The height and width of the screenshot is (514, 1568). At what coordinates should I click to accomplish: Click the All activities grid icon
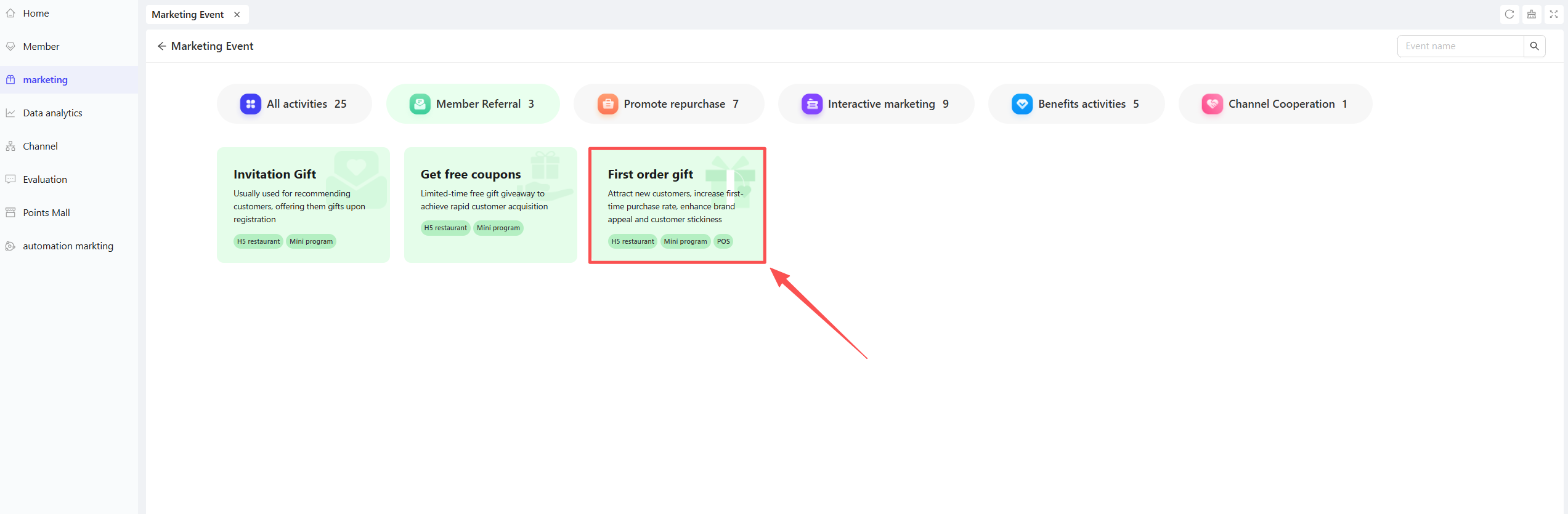[x=250, y=104]
